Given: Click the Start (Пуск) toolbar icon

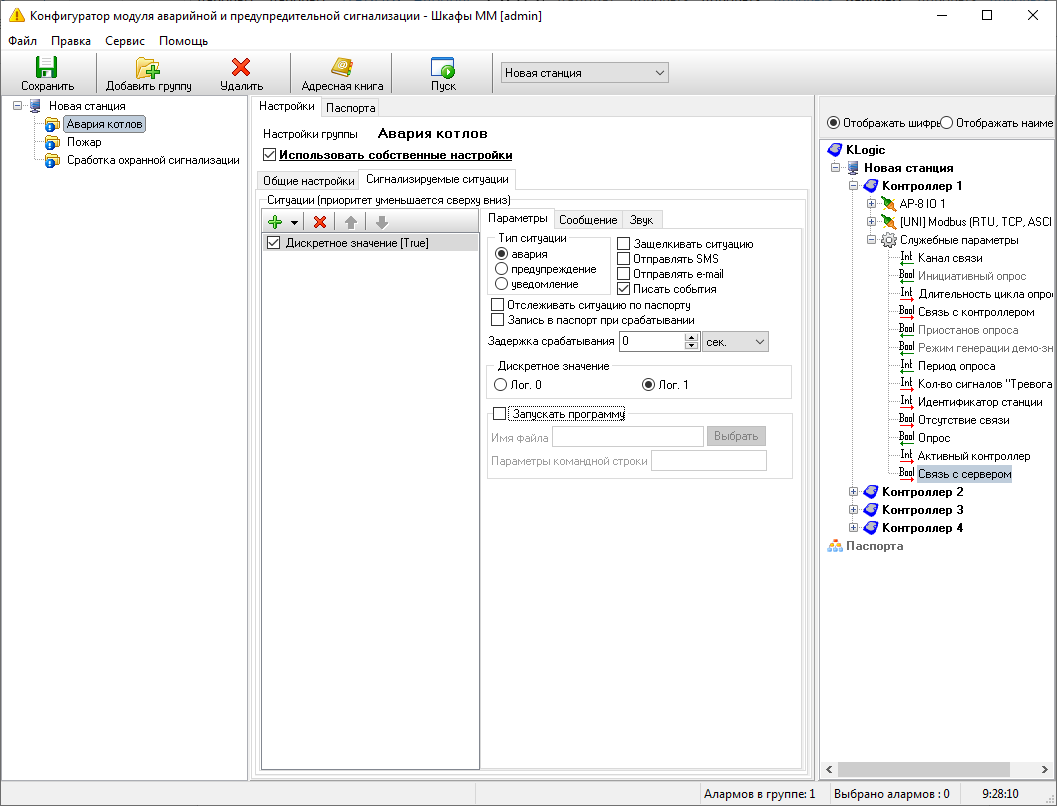Looking at the screenshot, I should (443, 68).
